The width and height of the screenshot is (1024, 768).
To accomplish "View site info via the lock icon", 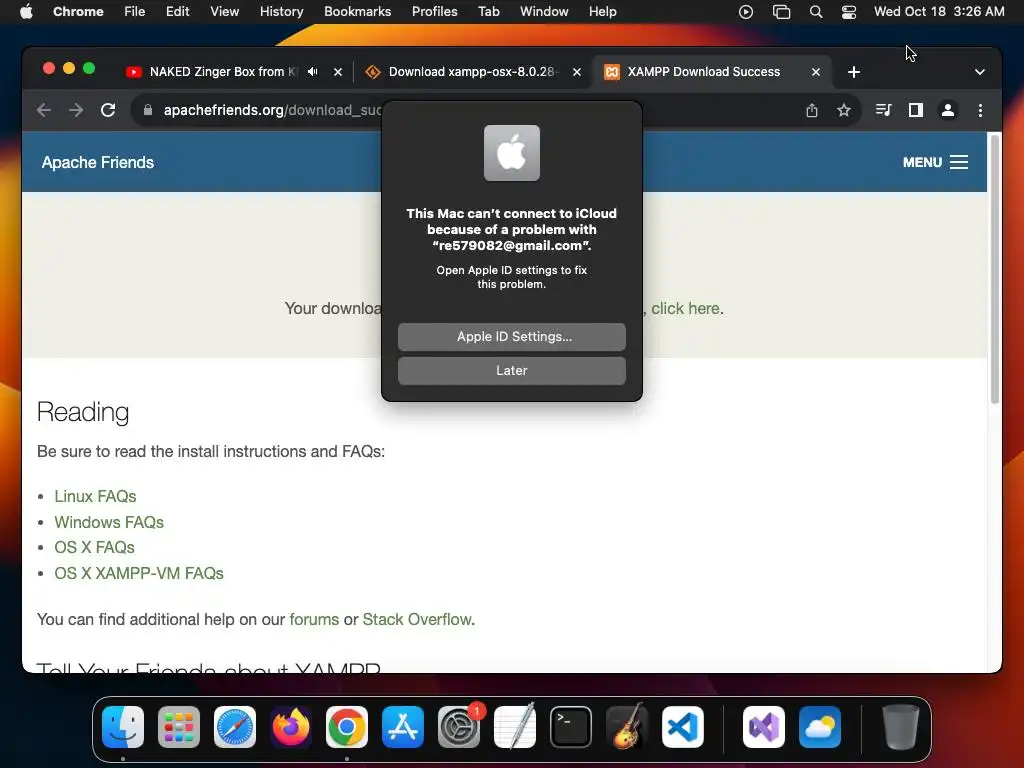I will 148,110.
